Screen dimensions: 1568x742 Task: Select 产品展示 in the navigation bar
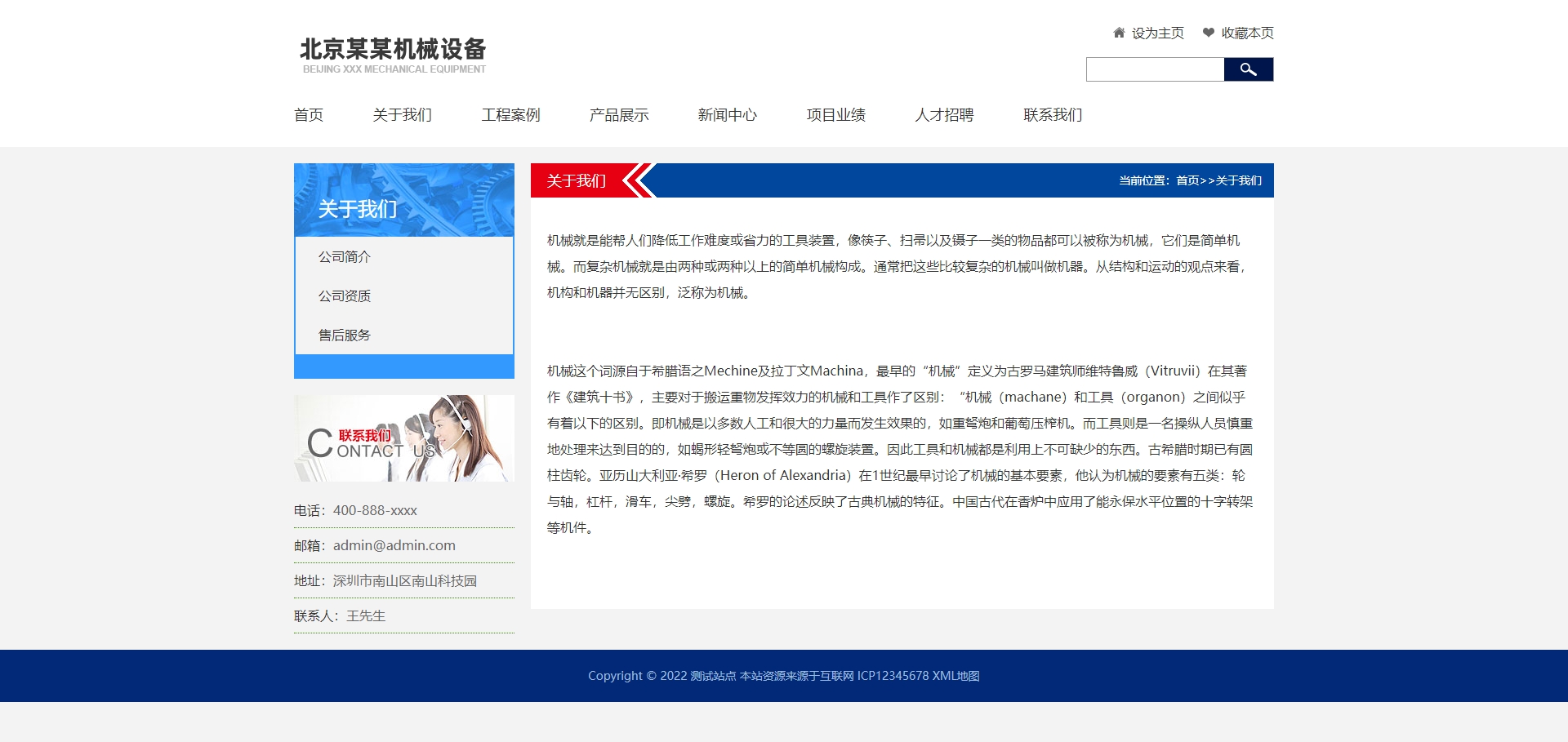click(619, 115)
